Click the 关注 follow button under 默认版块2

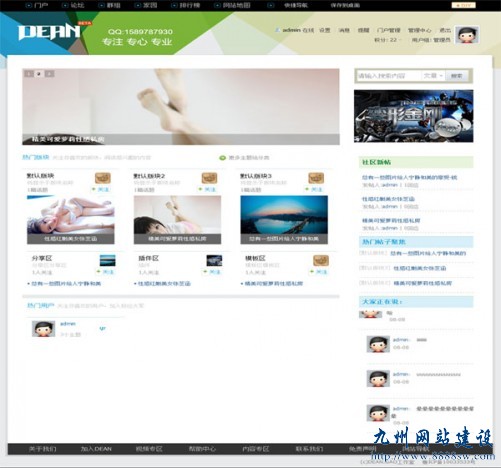click(x=209, y=189)
